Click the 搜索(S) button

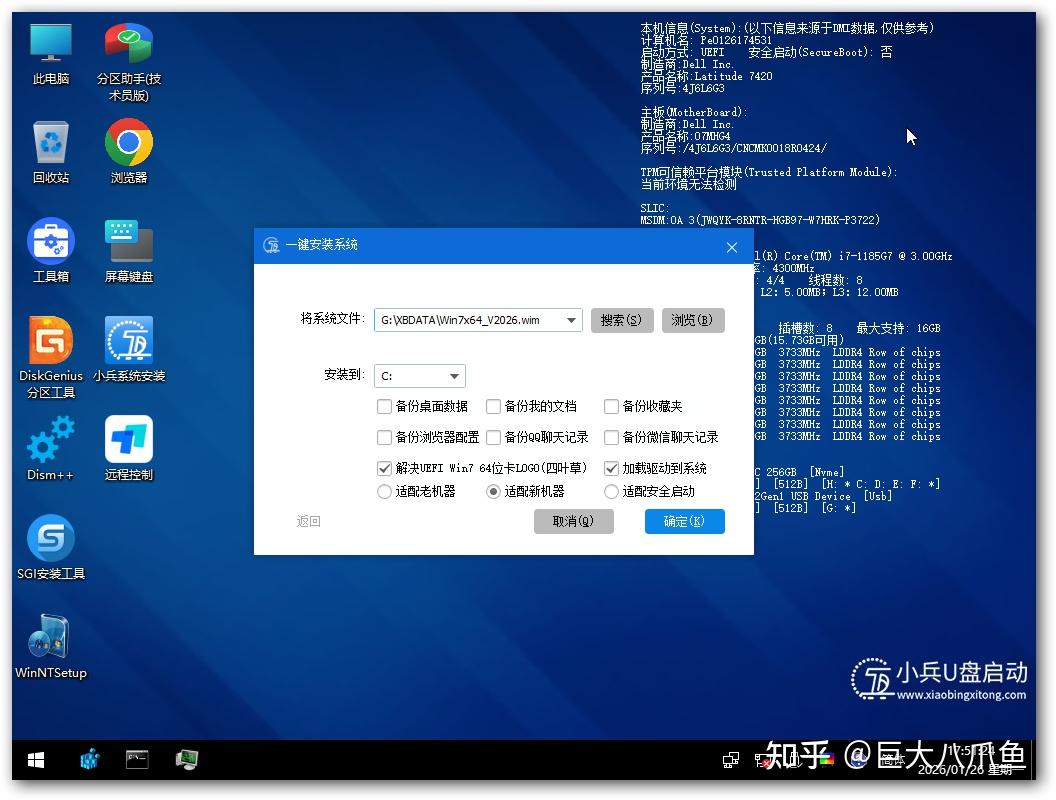point(622,320)
